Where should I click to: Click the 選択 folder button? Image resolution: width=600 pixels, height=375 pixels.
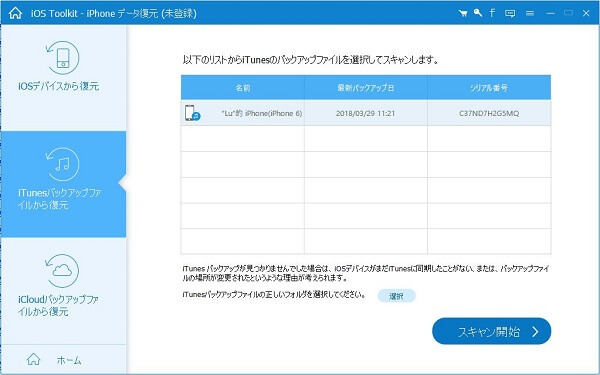[396, 296]
